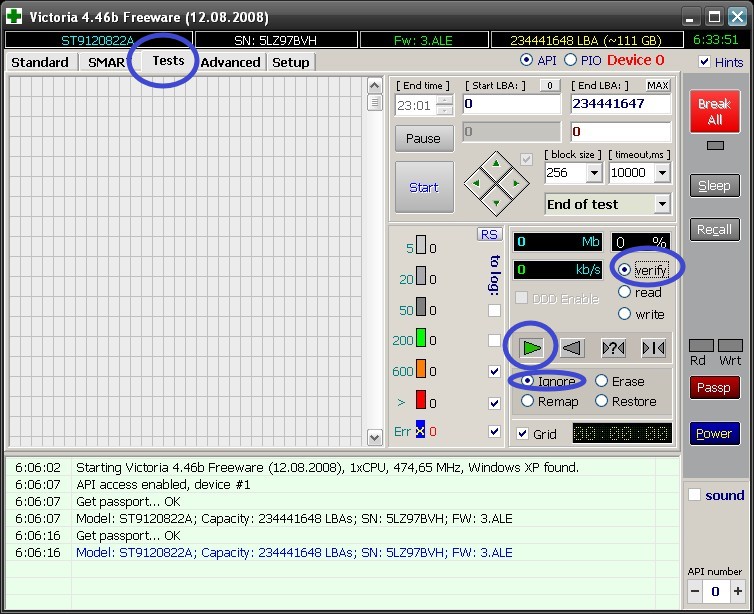Open the Setup tab
The height and width of the screenshot is (614, 754).
[x=291, y=62]
